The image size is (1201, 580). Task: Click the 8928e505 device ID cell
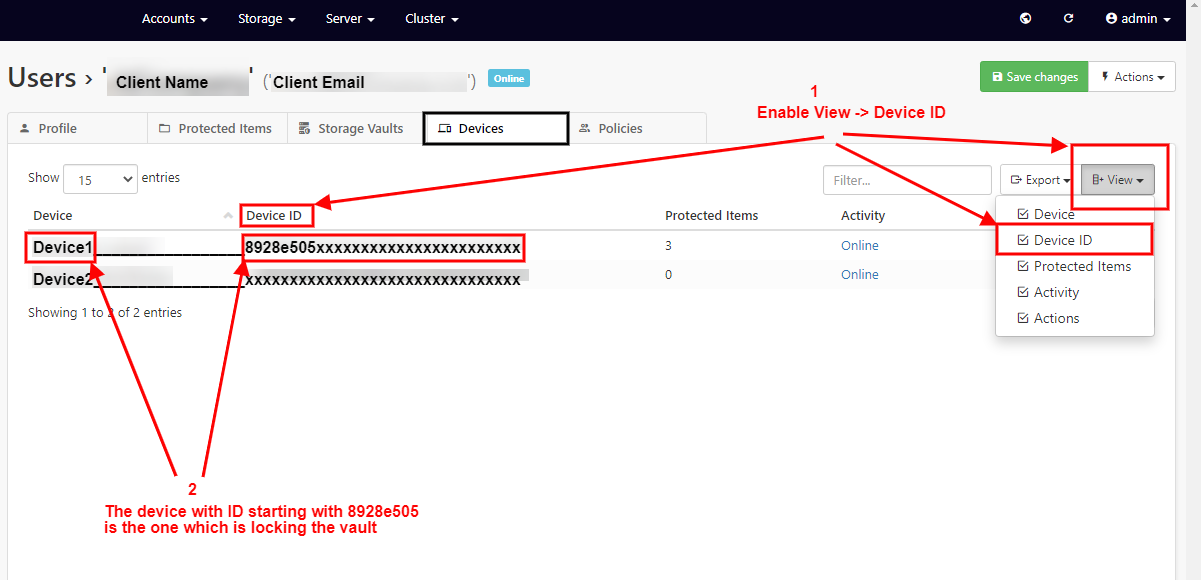[383, 247]
